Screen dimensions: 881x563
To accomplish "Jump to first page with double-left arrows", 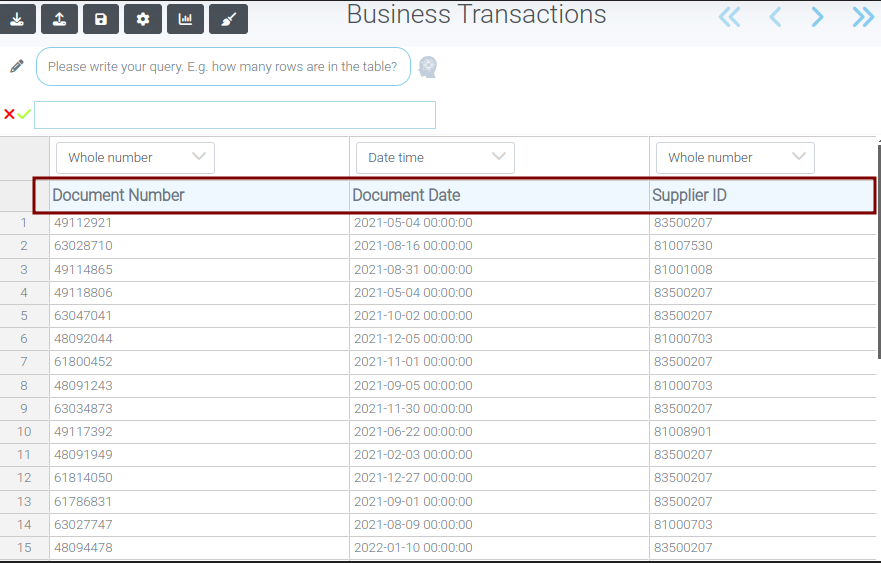I will (x=730, y=17).
